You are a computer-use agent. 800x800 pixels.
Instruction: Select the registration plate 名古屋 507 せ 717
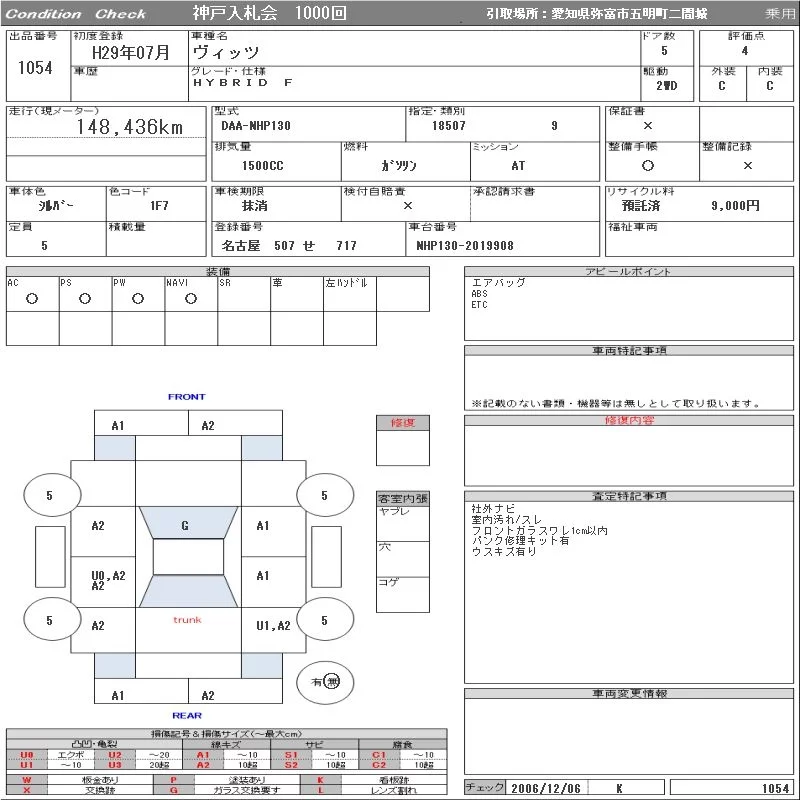tap(289, 246)
